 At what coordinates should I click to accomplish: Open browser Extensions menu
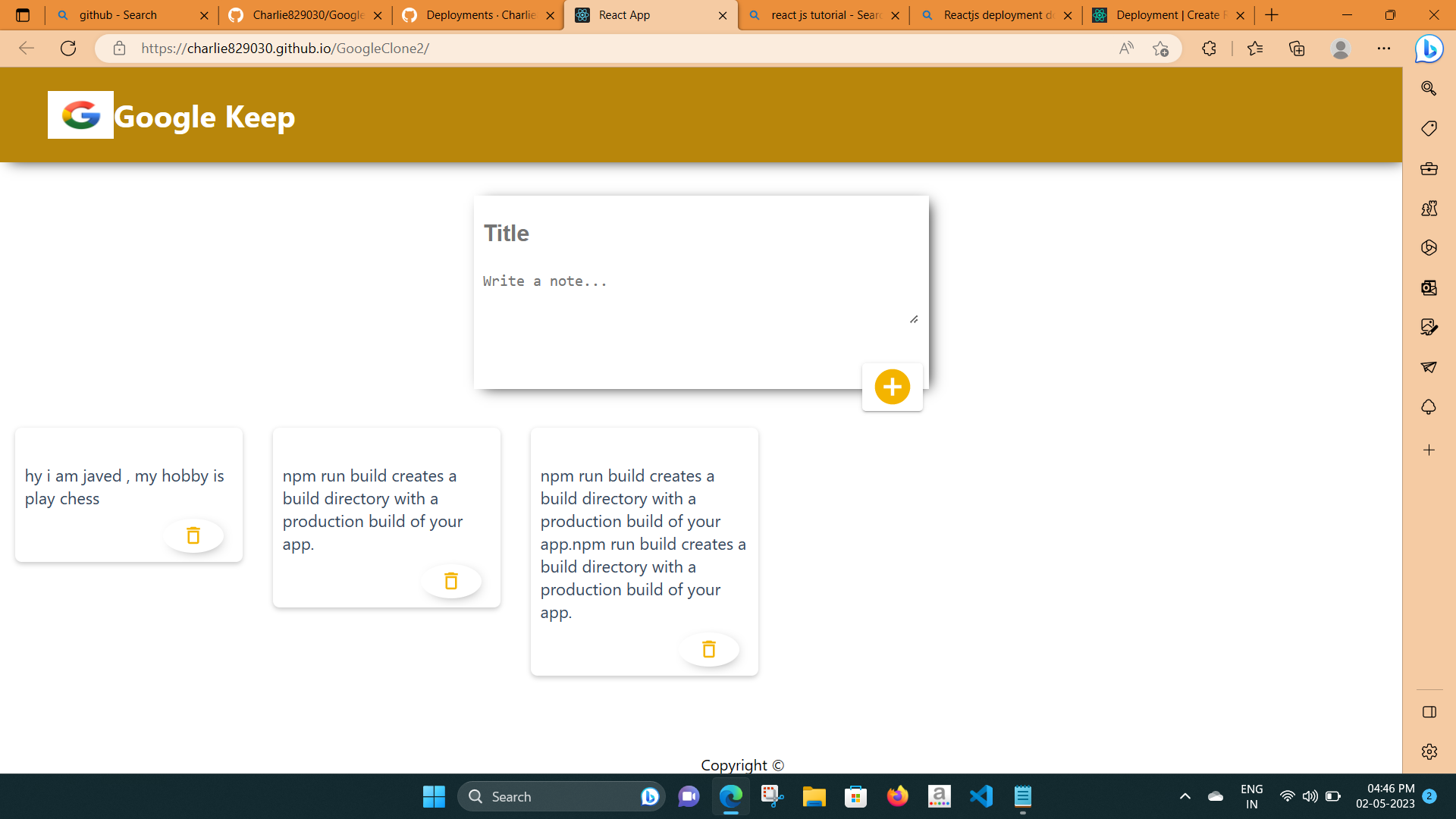[1209, 49]
